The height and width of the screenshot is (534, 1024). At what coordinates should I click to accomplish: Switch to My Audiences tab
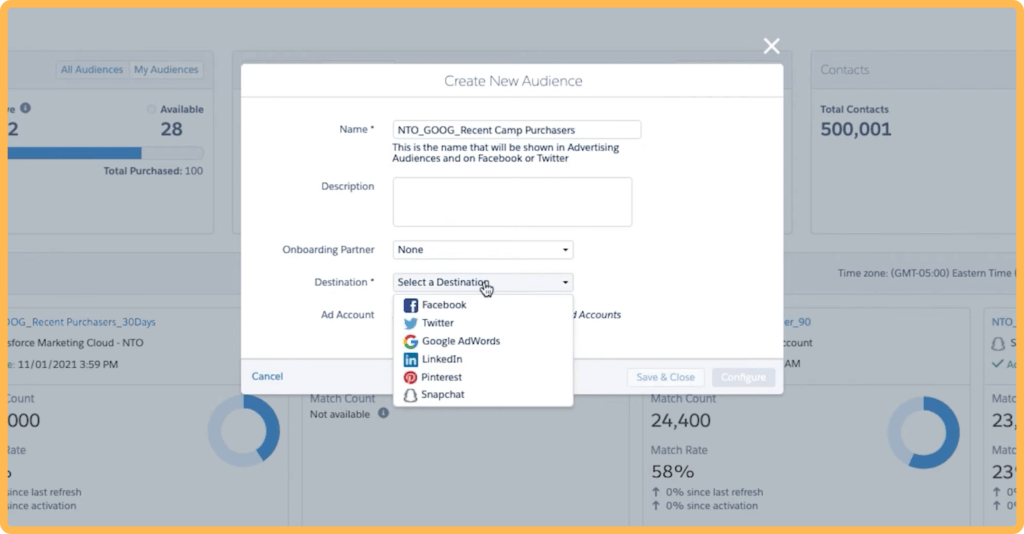(166, 69)
